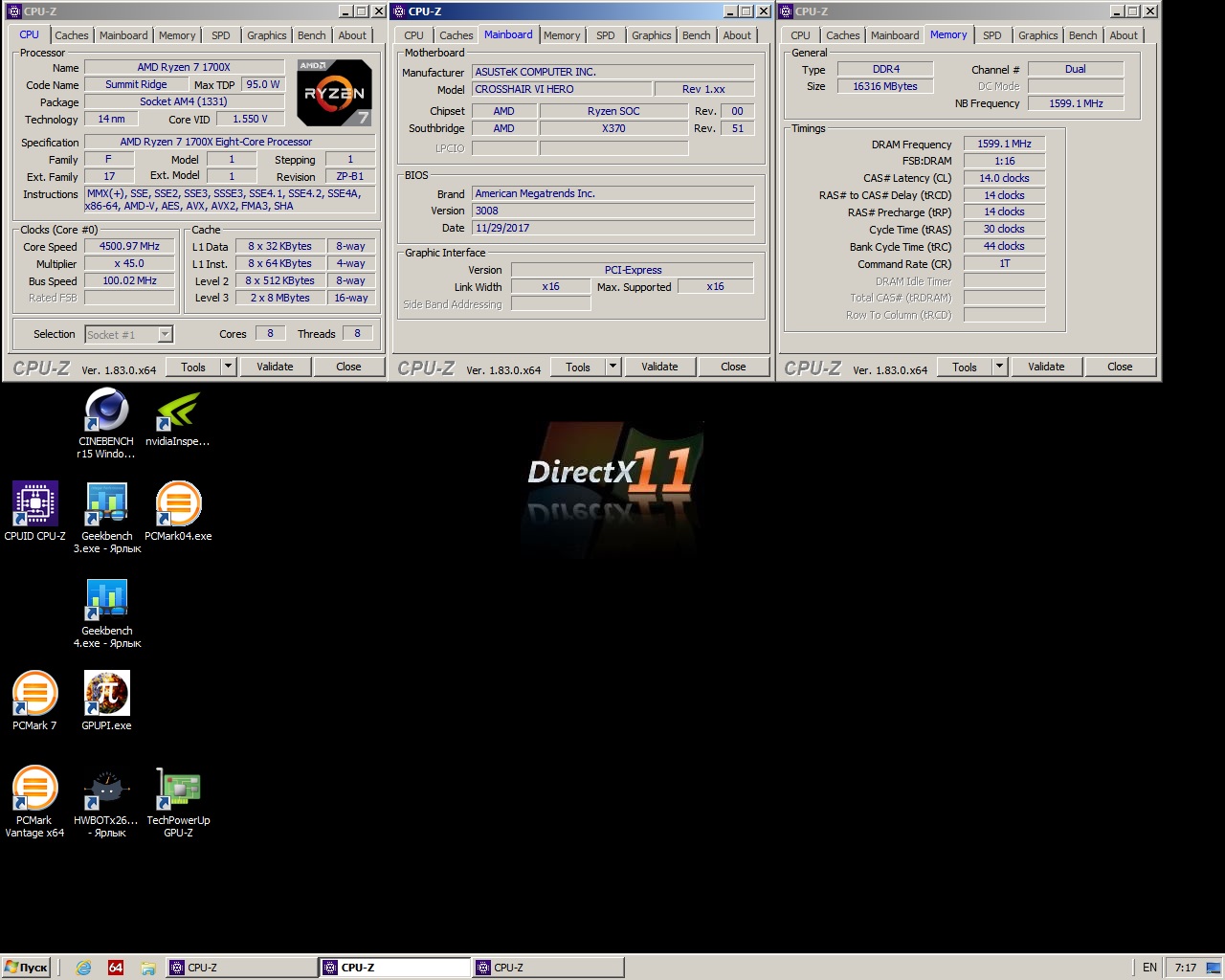Click the 'Socket AM4 (1331)' package value
Image resolution: width=1225 pixels, height=980 pixels.
184,101
